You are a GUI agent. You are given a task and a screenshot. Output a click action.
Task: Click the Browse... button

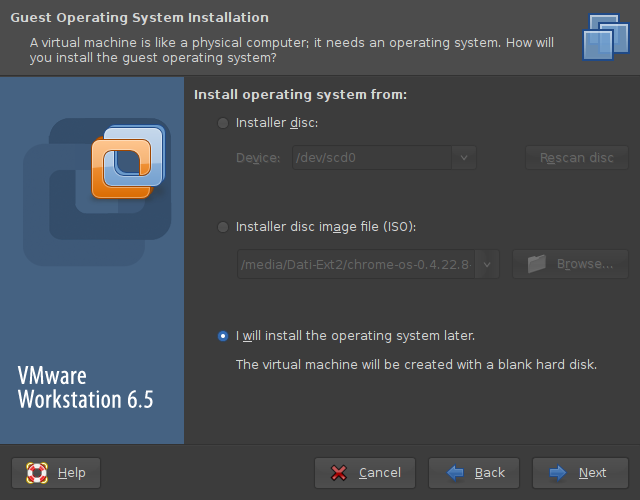click(x=570, y=264)
